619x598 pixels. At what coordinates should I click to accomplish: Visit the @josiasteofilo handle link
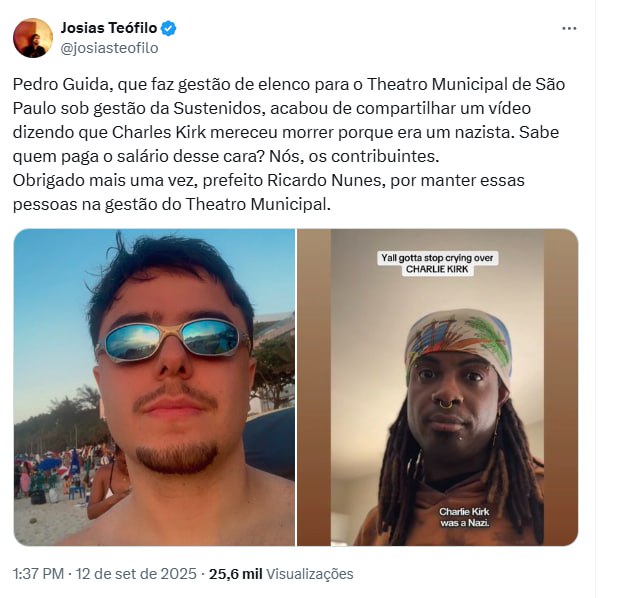[x=109, y=48]
